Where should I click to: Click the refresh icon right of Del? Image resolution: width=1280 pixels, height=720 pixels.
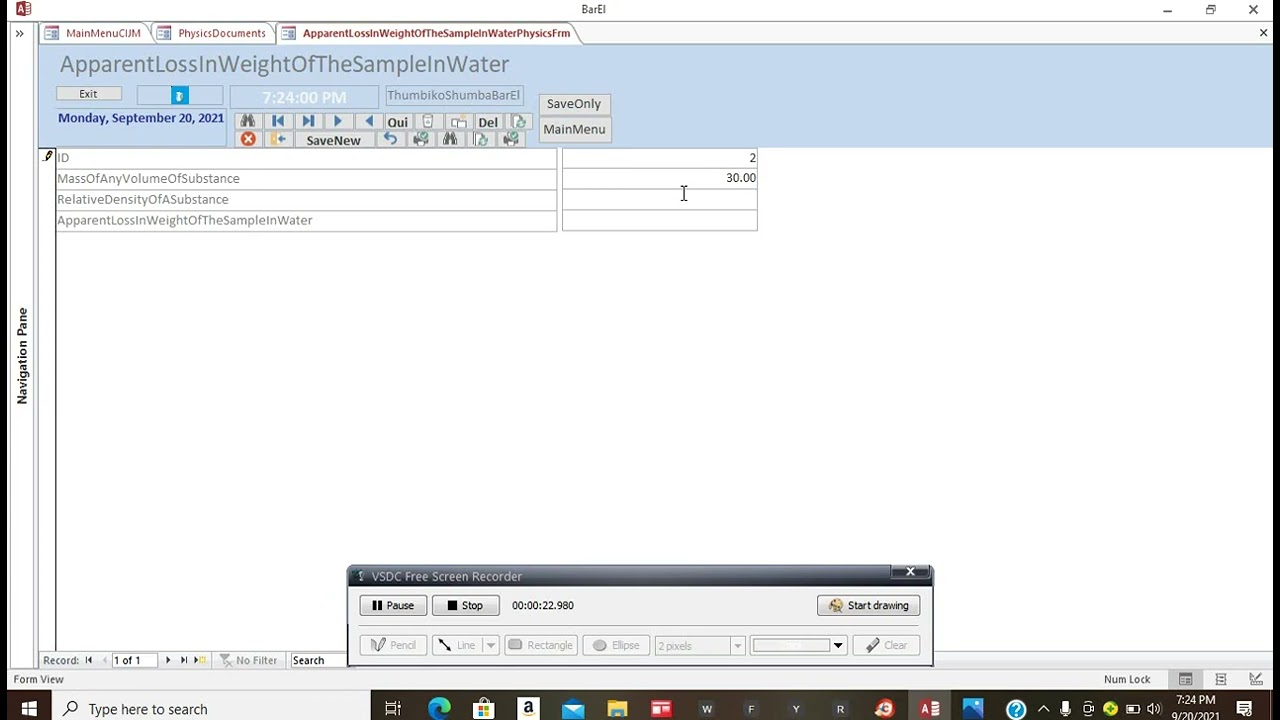518,122
